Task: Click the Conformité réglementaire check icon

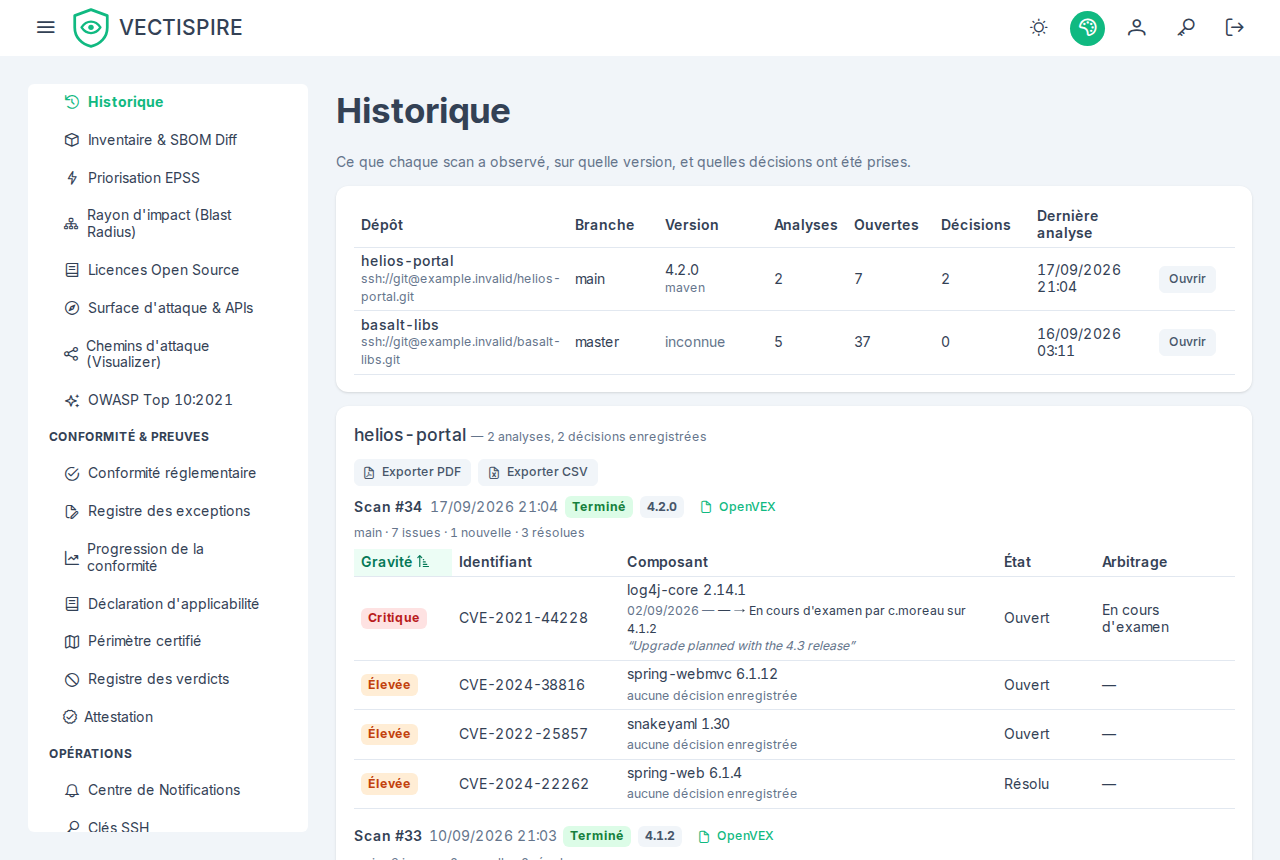Action: (72, 473)
